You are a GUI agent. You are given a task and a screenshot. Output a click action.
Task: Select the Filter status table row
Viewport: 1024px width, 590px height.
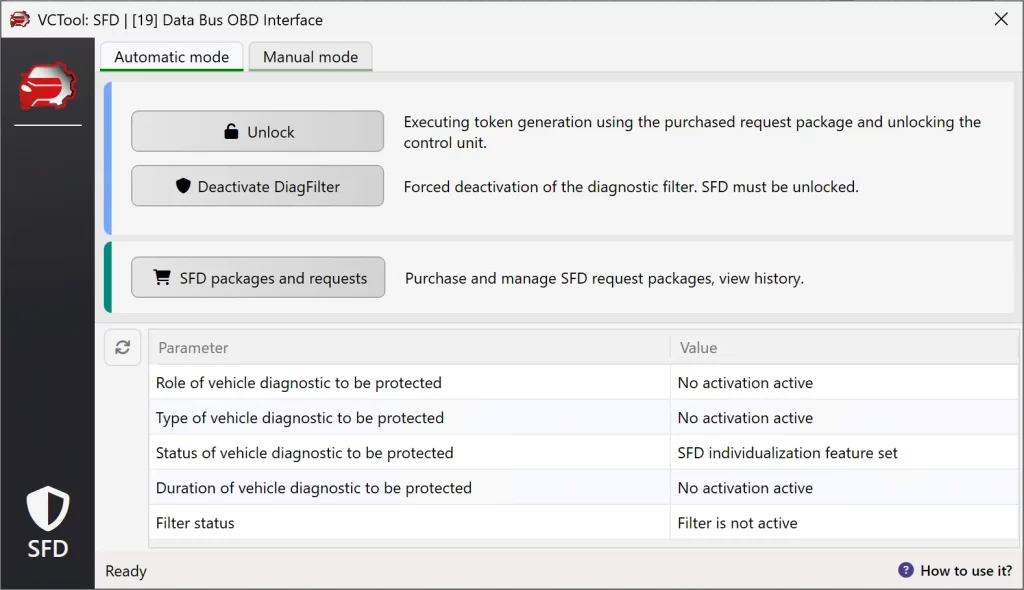(x=400, y=522)
